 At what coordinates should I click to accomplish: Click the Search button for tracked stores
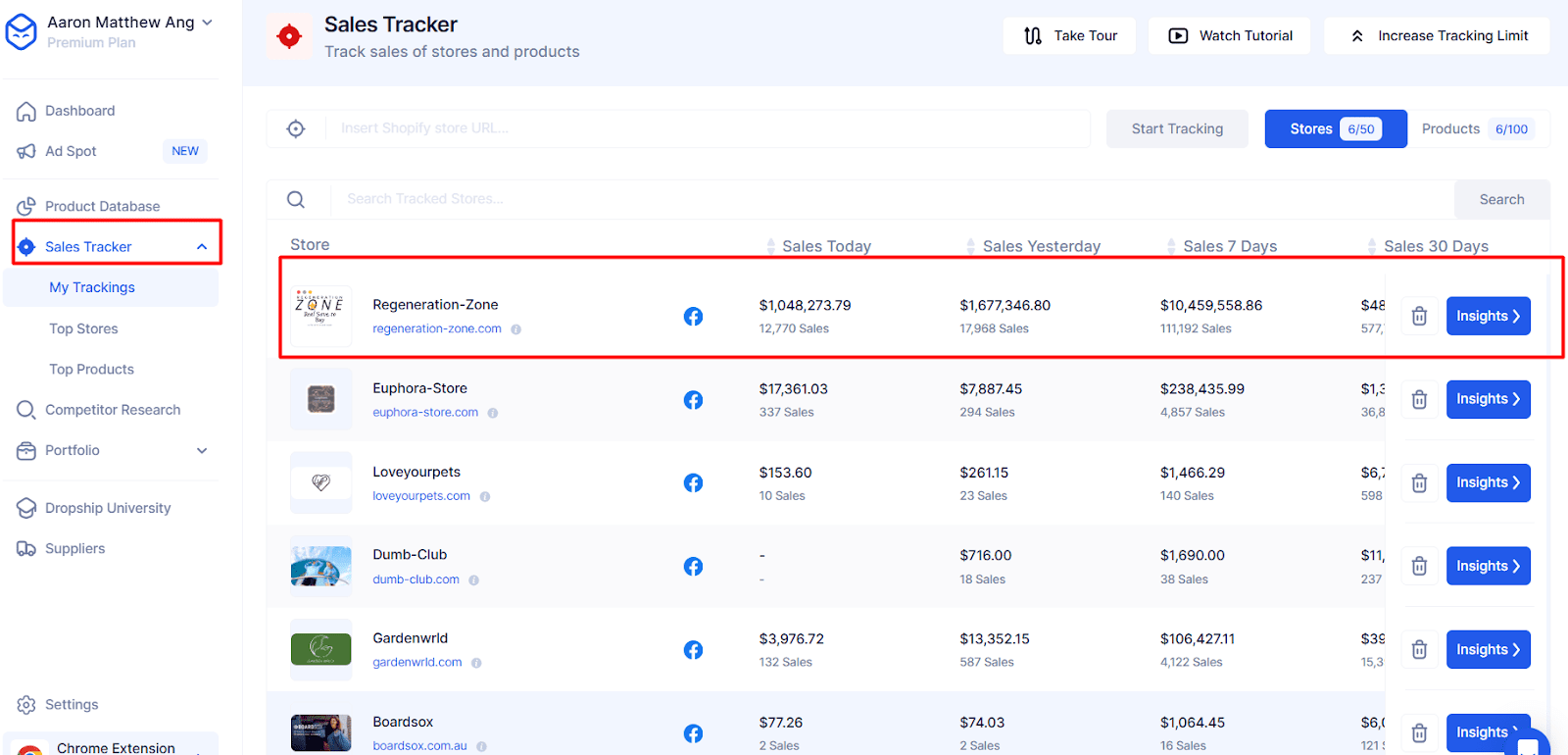[1501, 199]
